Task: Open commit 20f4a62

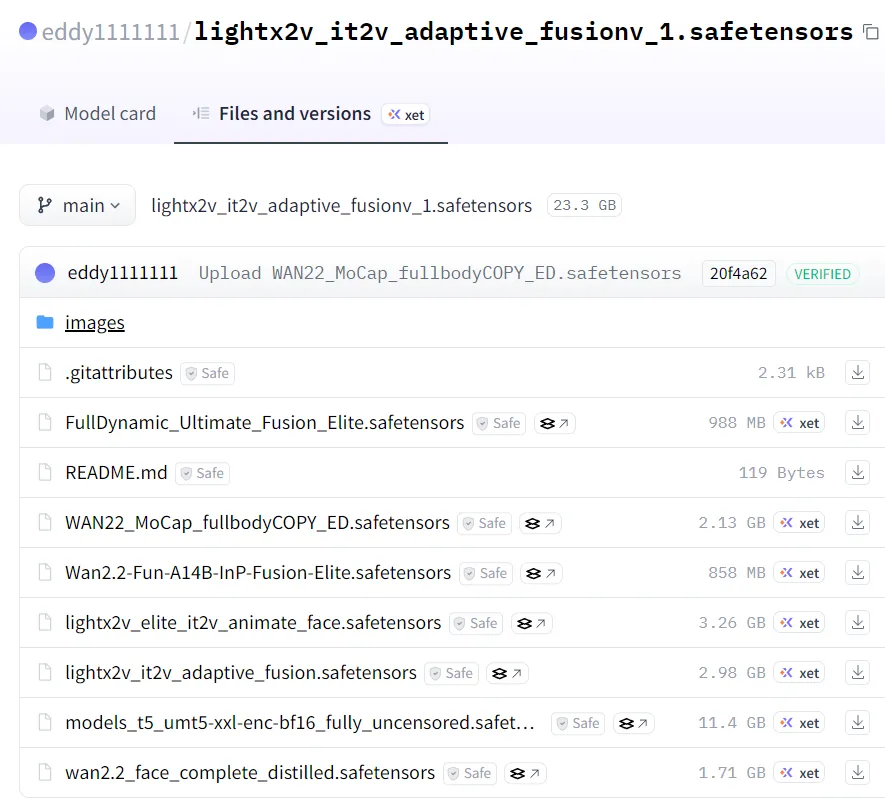Action: click(x=738, y=273)
